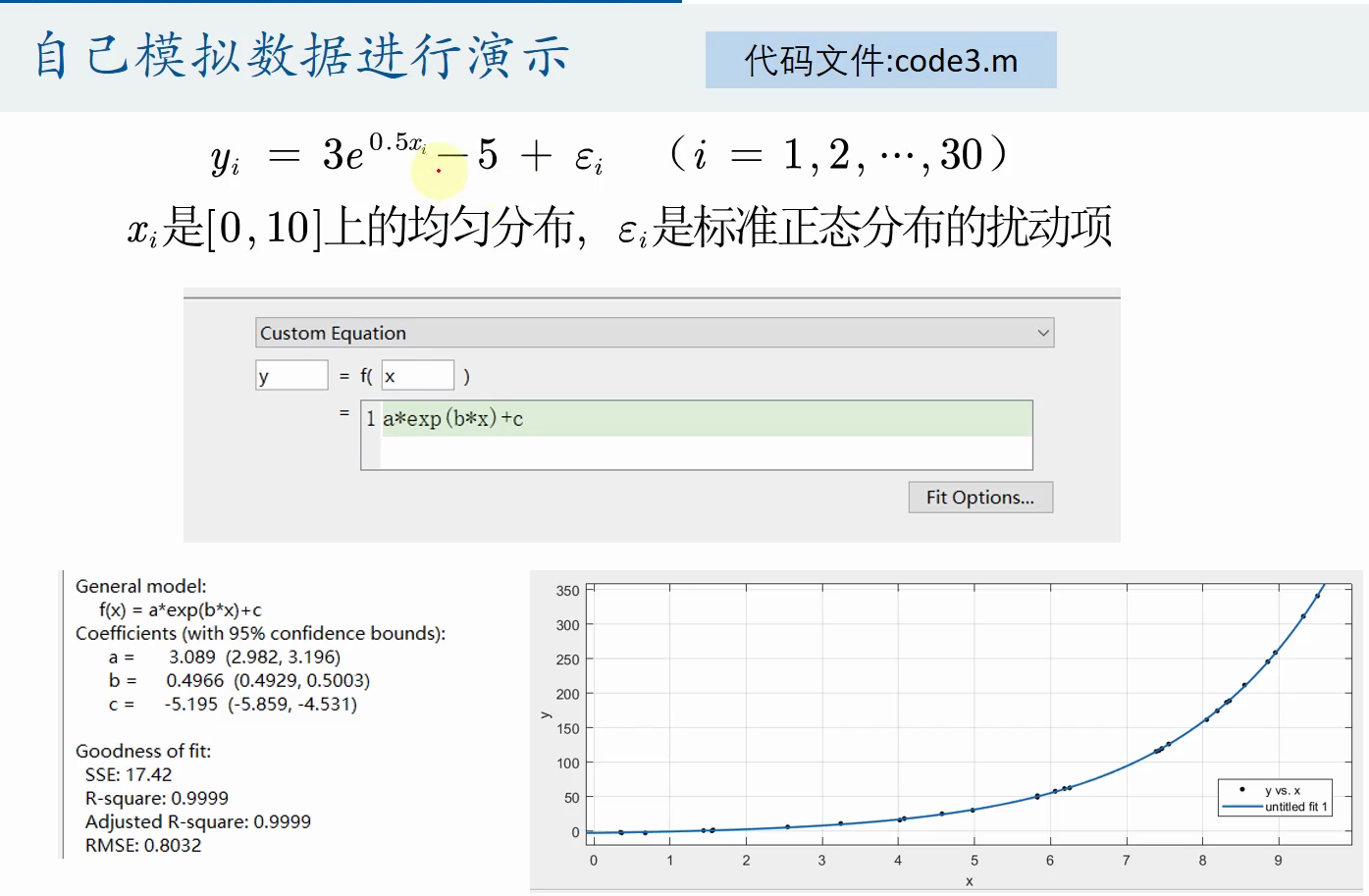The image size is (1369, 896).
Task: Select the SSE: 17.42 line
Action: coord(129,774)
